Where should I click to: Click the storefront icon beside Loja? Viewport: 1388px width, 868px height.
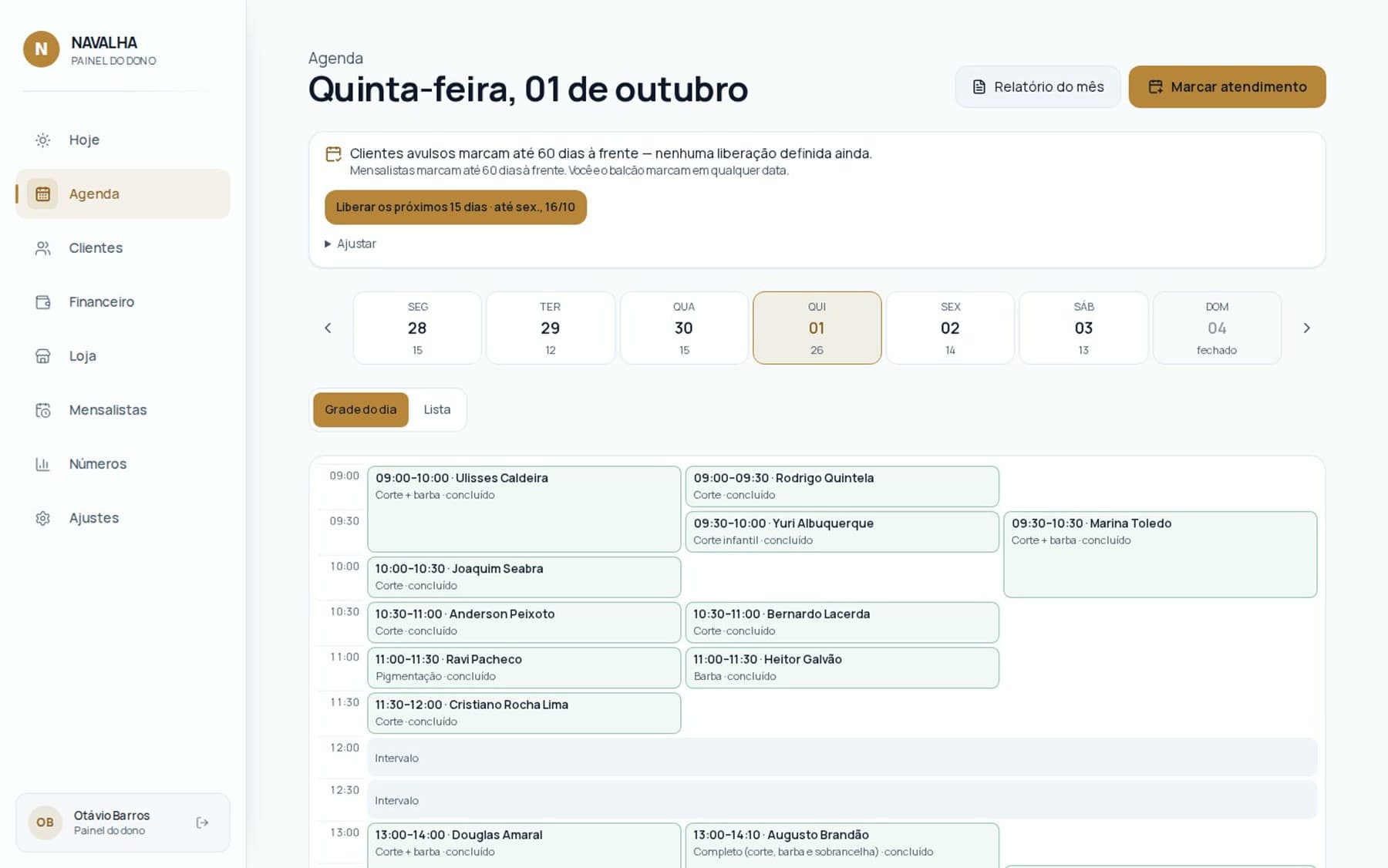click(x=43, y=356)
